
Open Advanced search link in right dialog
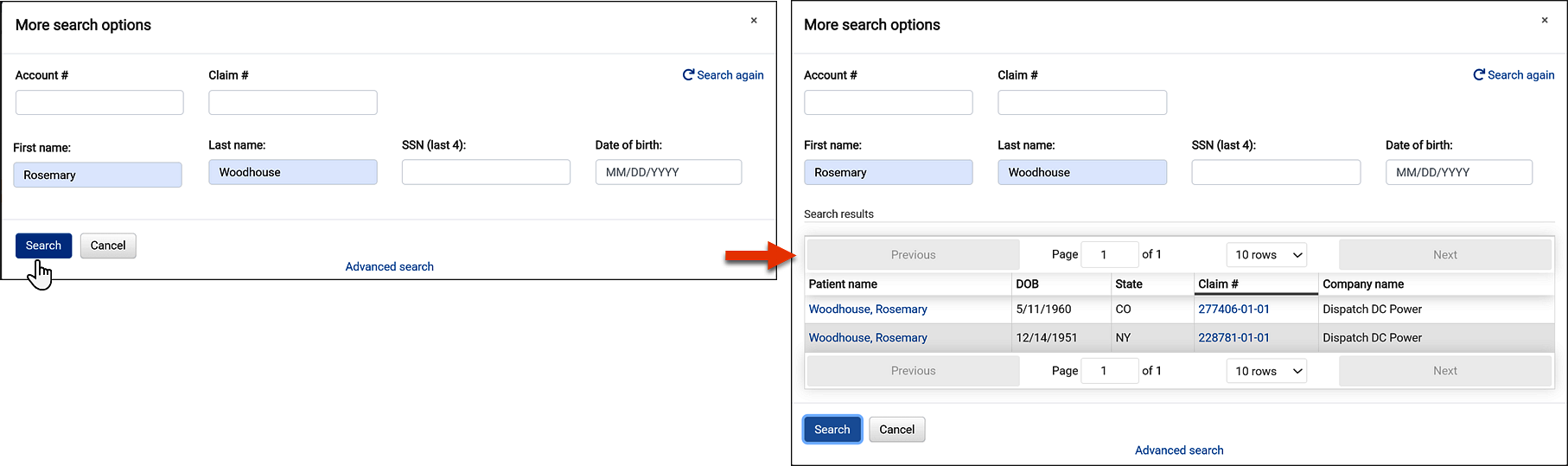tap(1179, 450)
